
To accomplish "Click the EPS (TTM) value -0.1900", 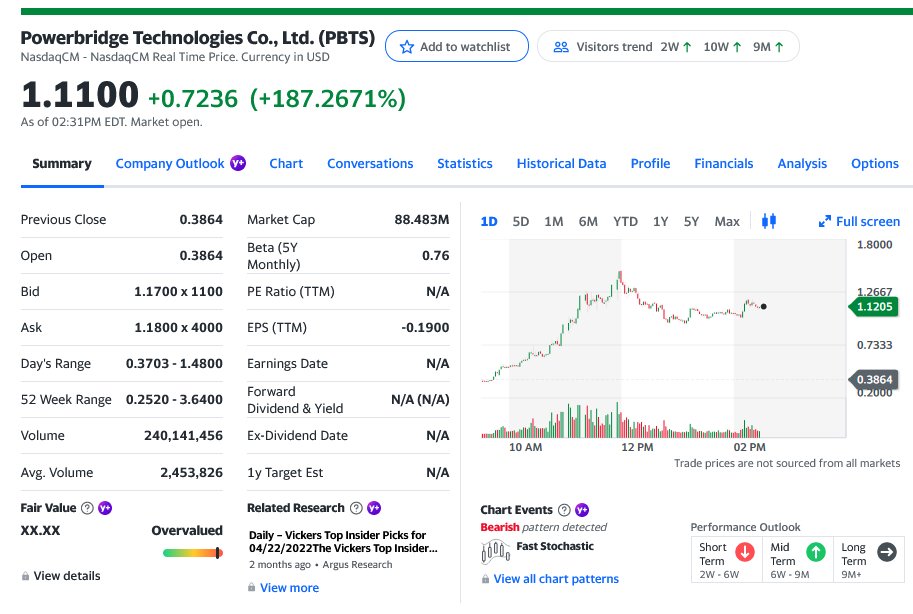I will 425,327.
